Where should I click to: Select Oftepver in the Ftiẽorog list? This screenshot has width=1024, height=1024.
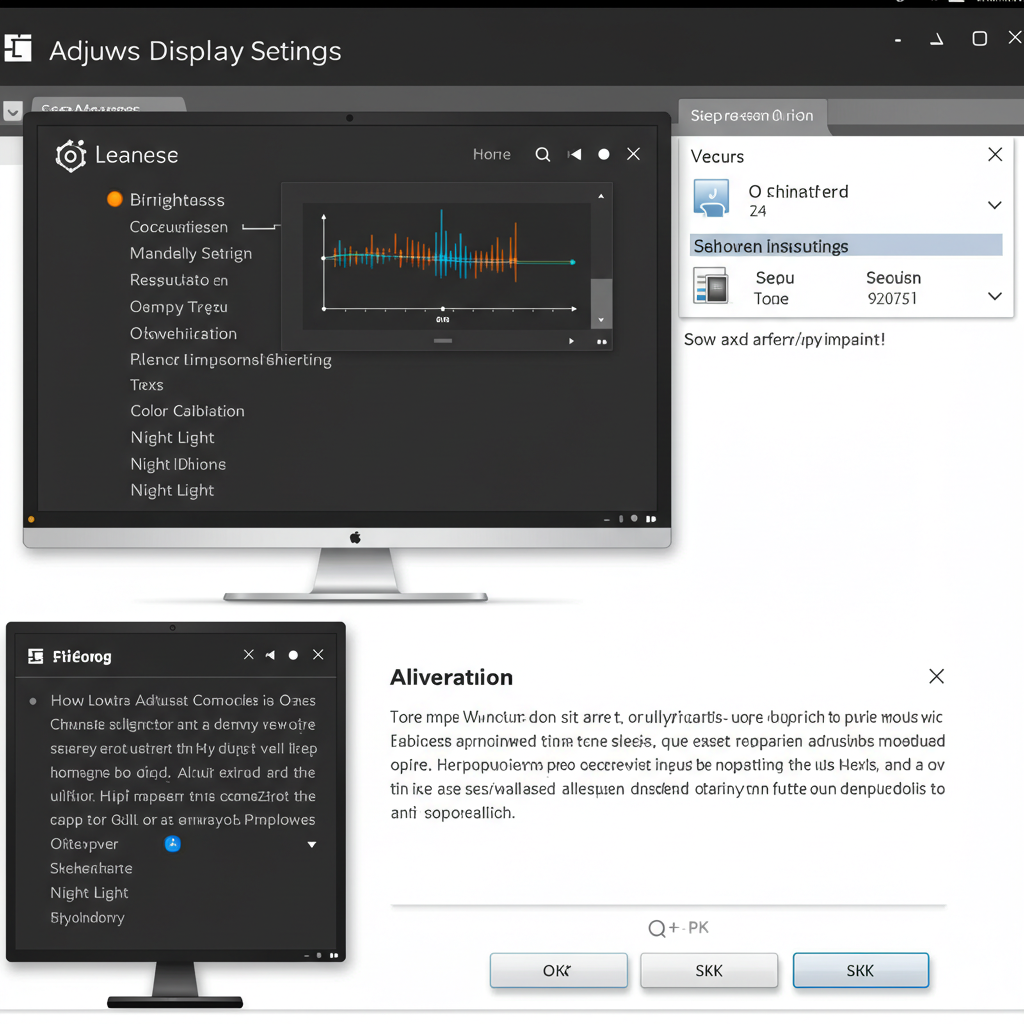click(x=84, y=844)
